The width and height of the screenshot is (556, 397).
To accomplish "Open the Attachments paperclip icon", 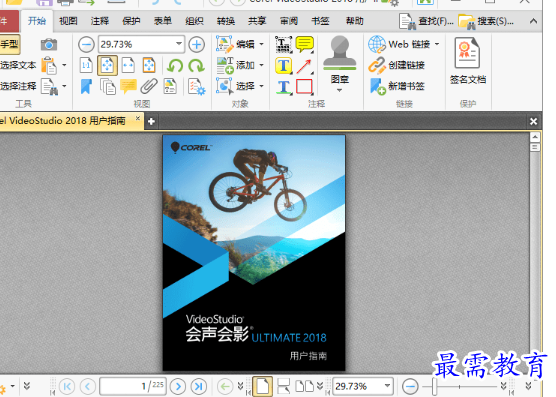I will 149,86.
